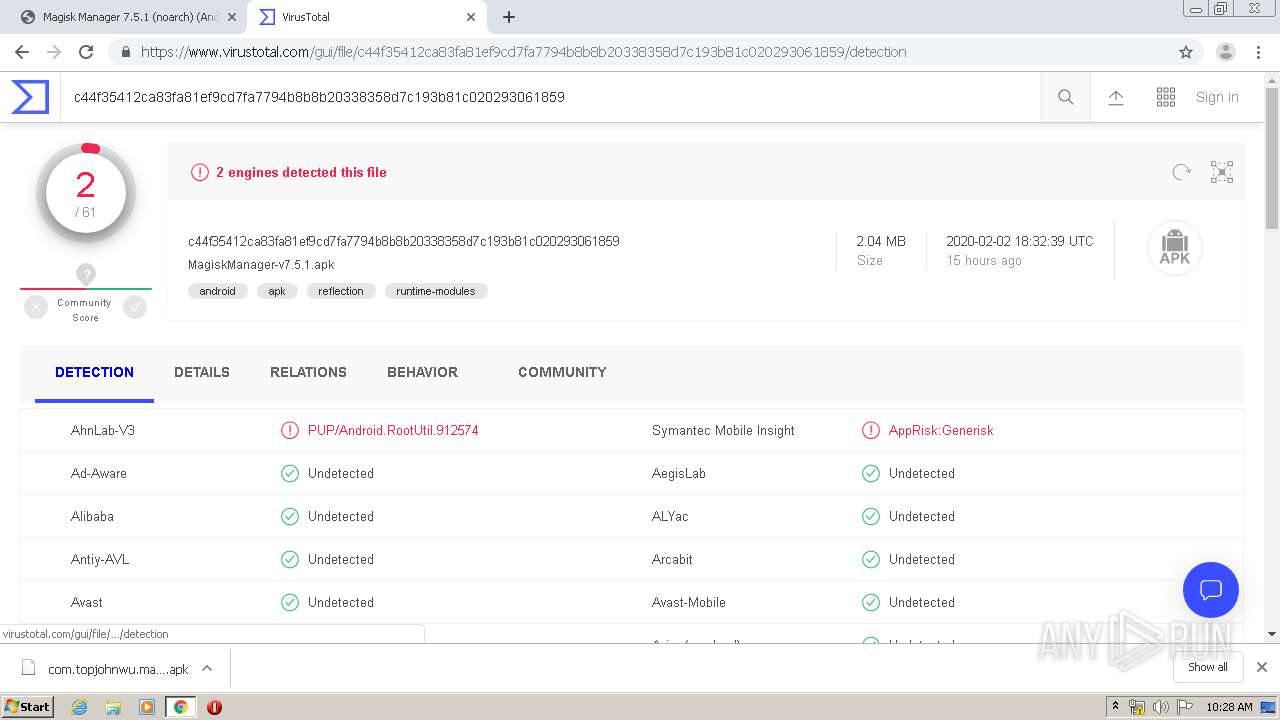Click the AppRisk:Generisk detection

941,430
